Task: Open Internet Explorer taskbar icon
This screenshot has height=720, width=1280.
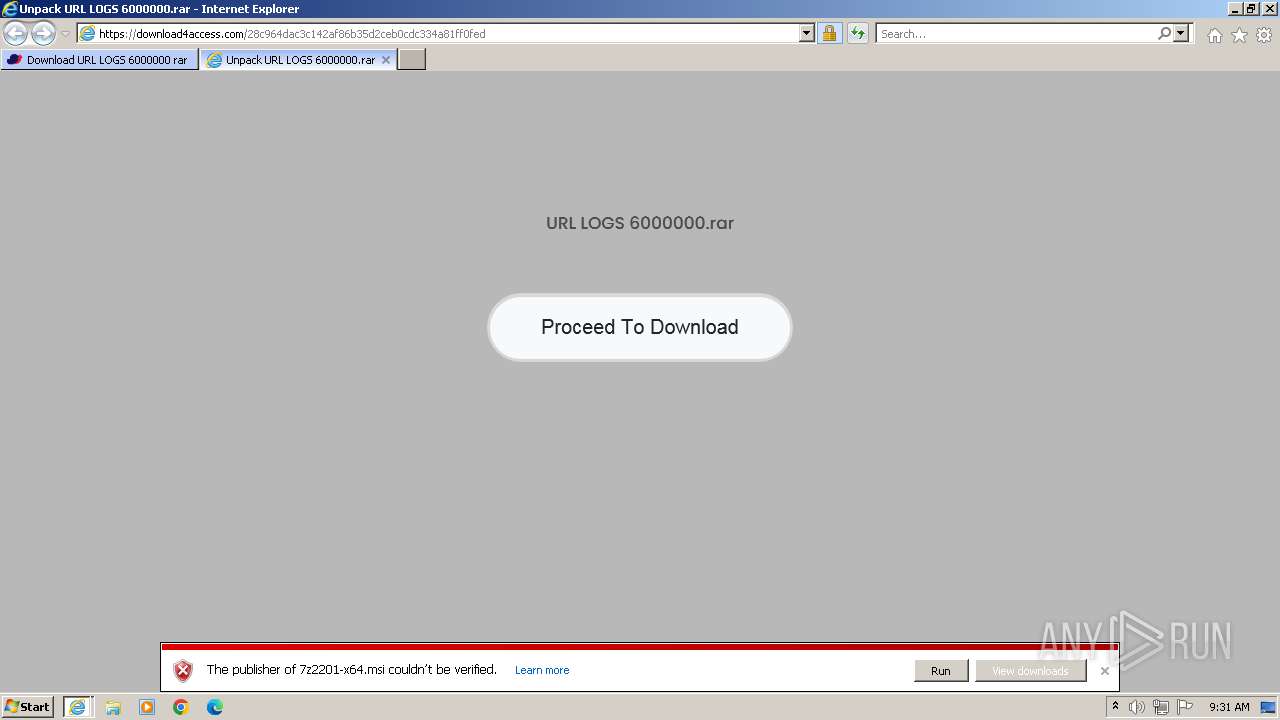Action: tap(77, 707)
